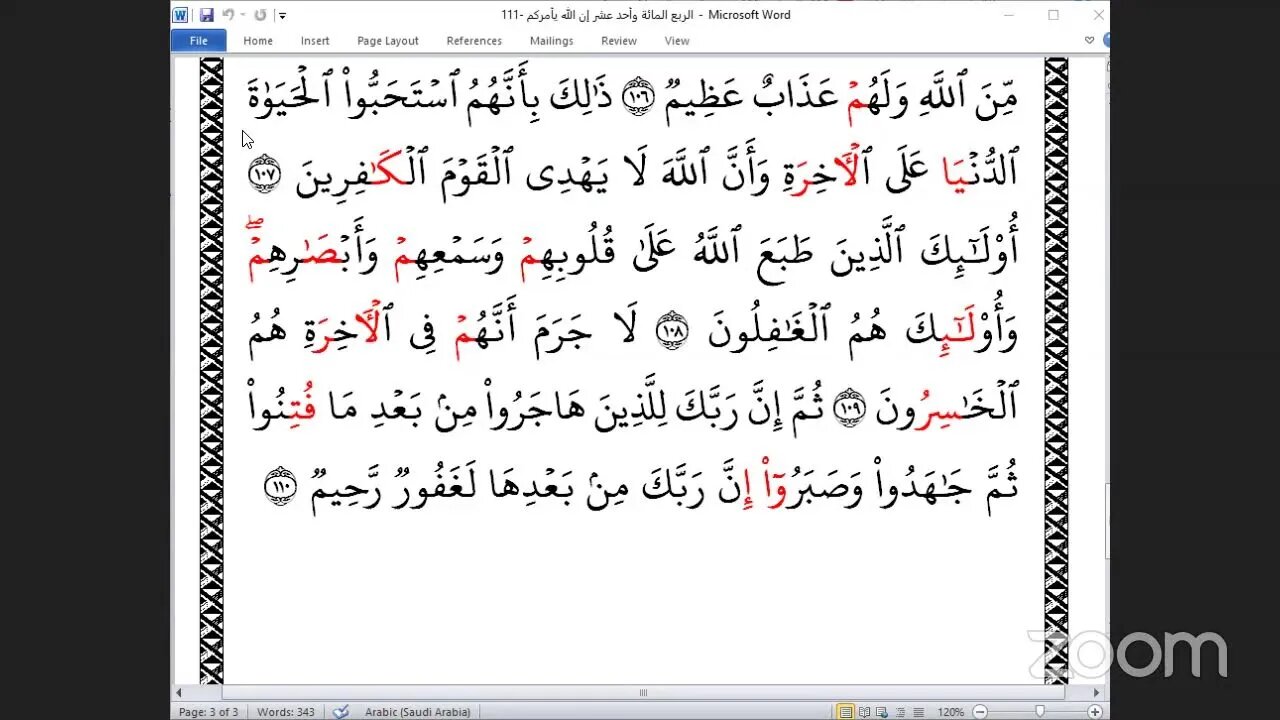The width and height of the screenshot is (1280, 720).
Task: Expand the minimized ribbon chevron
Action: tap(1089, 41)
